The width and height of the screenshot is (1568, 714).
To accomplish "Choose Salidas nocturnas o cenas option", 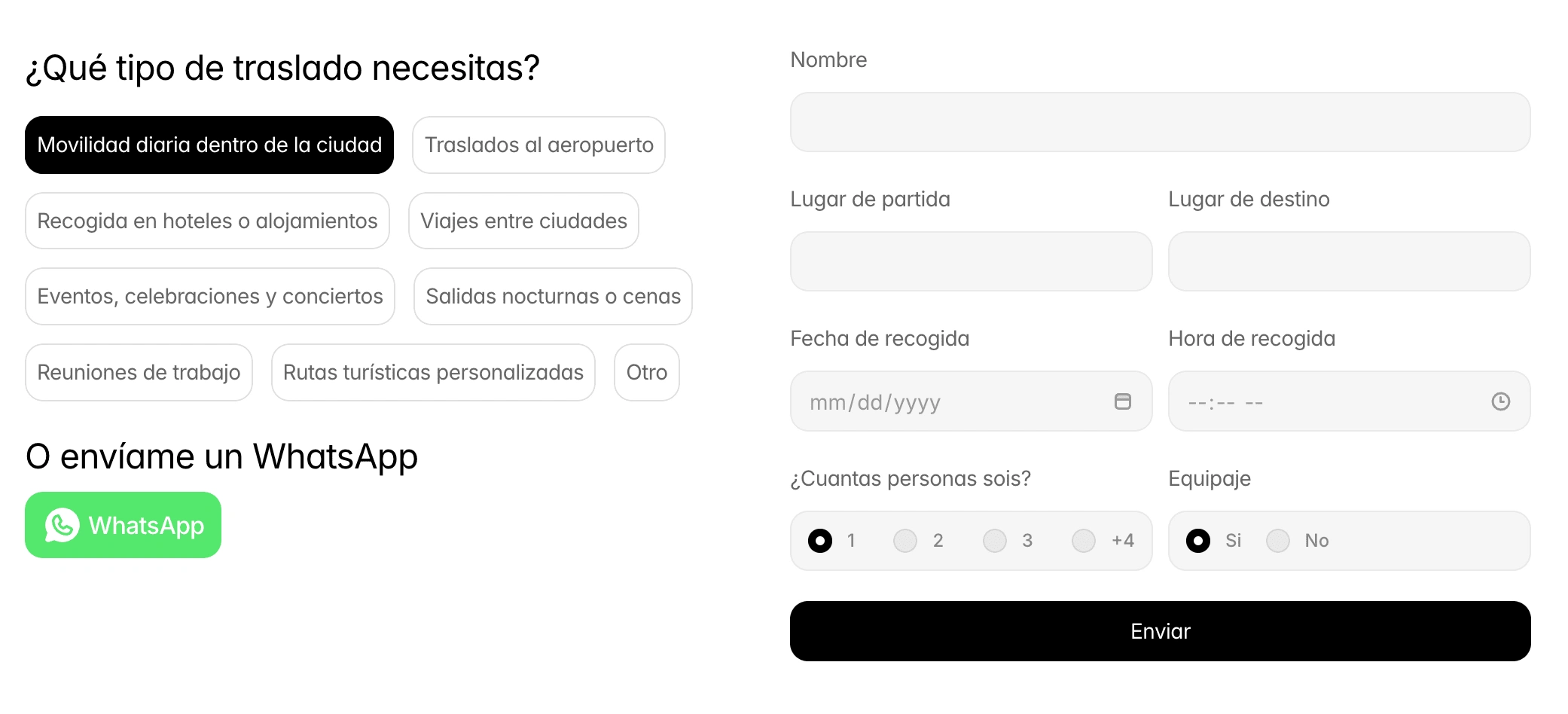I will [x=553, y=296].
